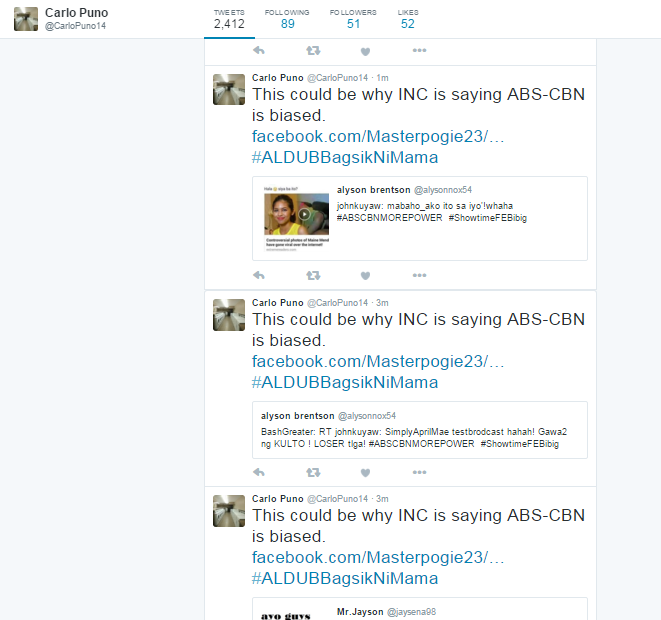The image size is (661, 620).
Task: Open #ALDUBBagsikNiMama hashtag in BashGreater quote tweet
Action: click(x=345, y=383)
